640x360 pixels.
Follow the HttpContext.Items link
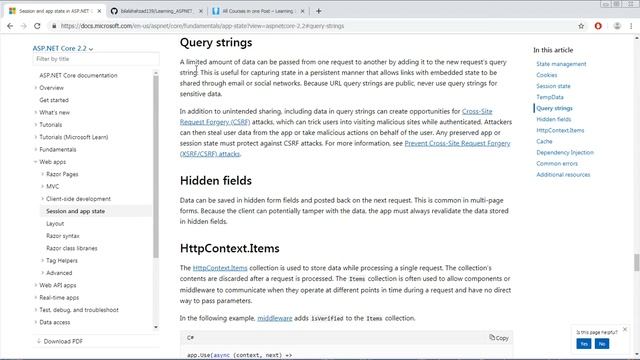[x=220, y=268]
